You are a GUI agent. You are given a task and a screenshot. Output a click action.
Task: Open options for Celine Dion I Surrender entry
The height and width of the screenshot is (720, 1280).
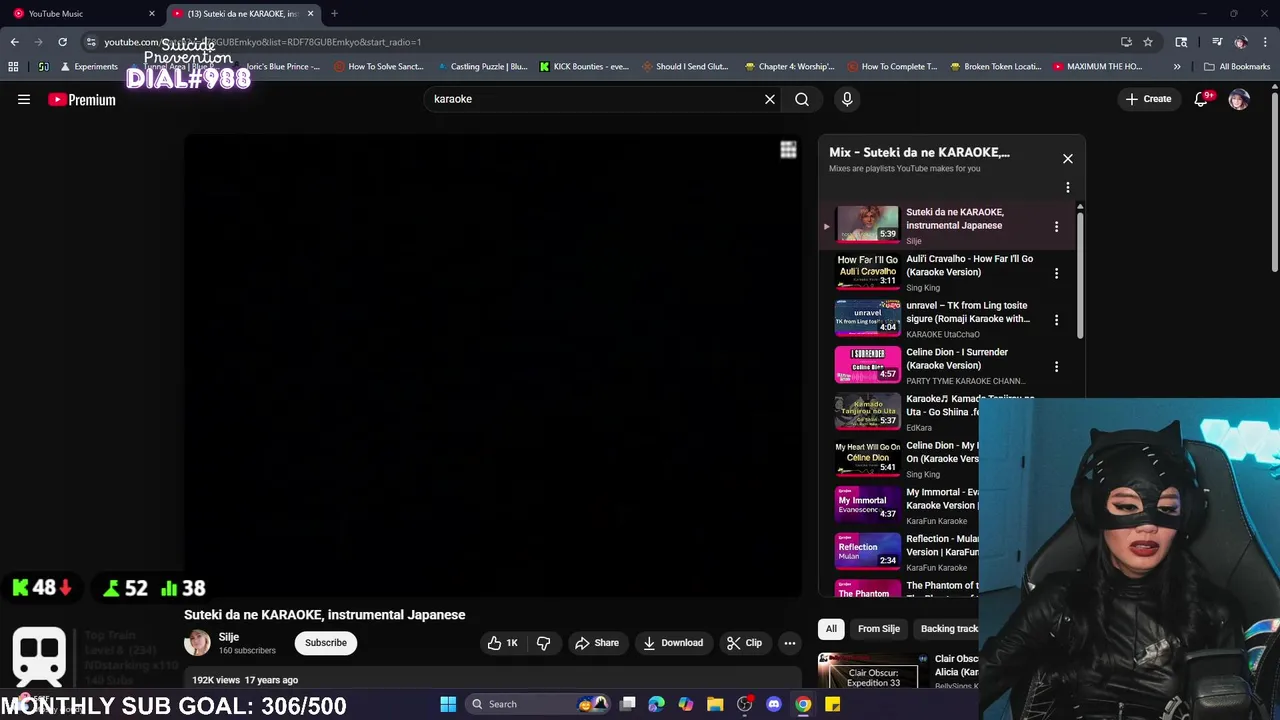(x=1056, y=367)
